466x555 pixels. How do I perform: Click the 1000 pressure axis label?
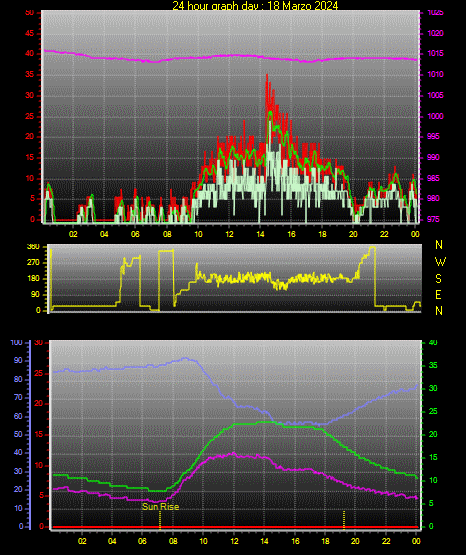point(435,116)
